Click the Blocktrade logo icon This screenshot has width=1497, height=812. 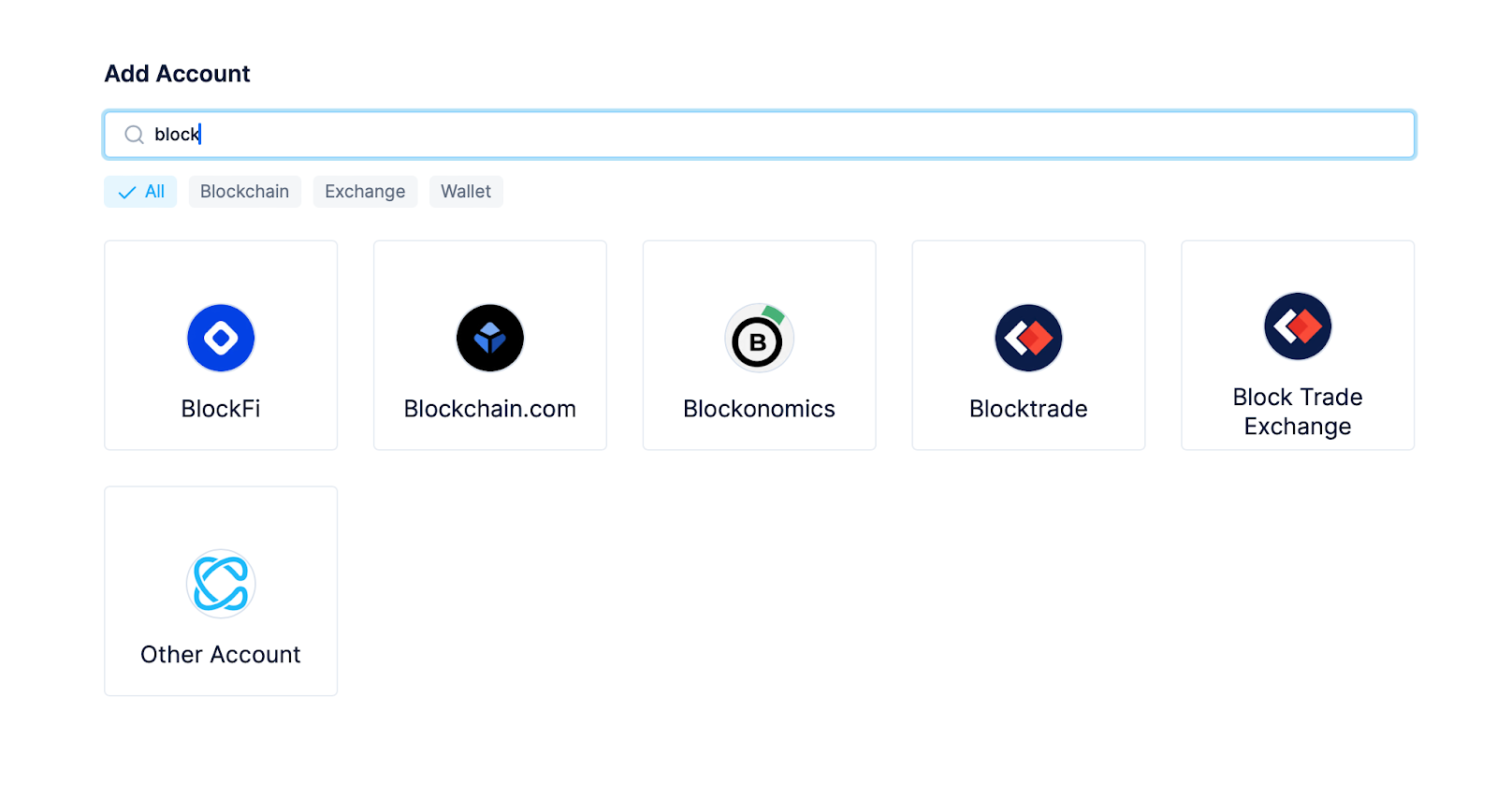click(1028, 338)
